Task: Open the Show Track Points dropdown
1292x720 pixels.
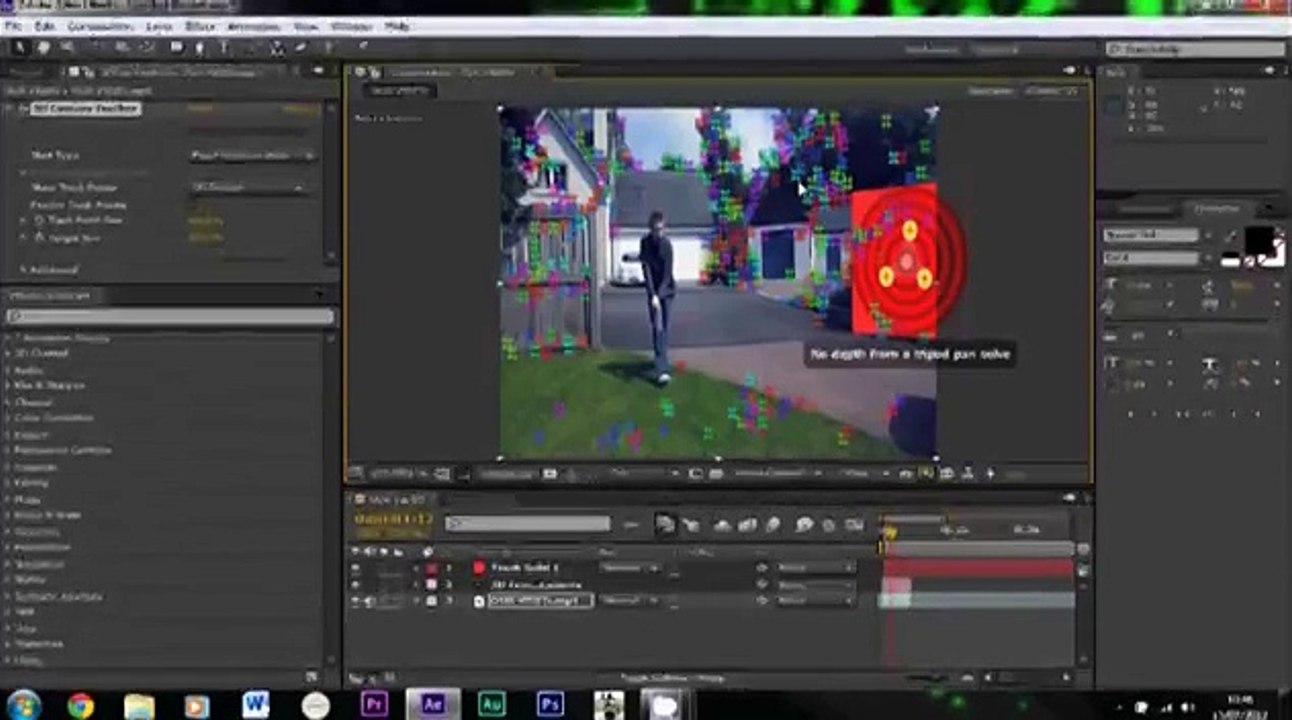Action: tap(248, 187)
